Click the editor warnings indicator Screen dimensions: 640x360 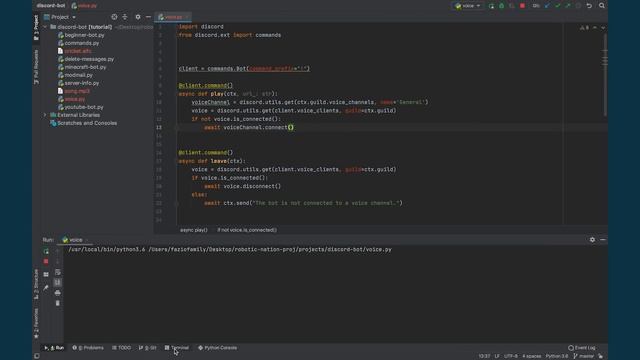(x=584, y=27)
